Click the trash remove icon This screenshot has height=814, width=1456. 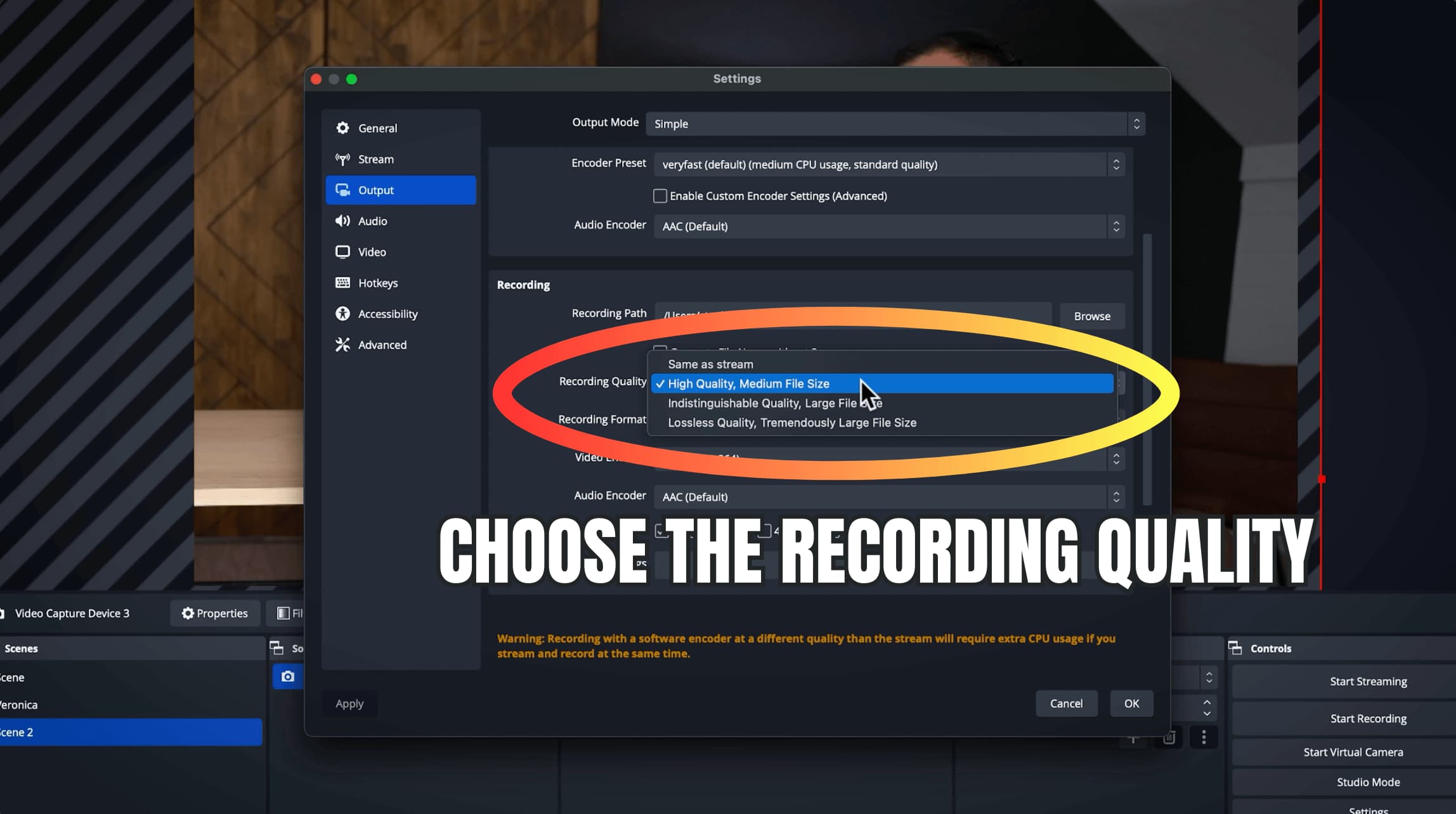(x=1169, y=738)
